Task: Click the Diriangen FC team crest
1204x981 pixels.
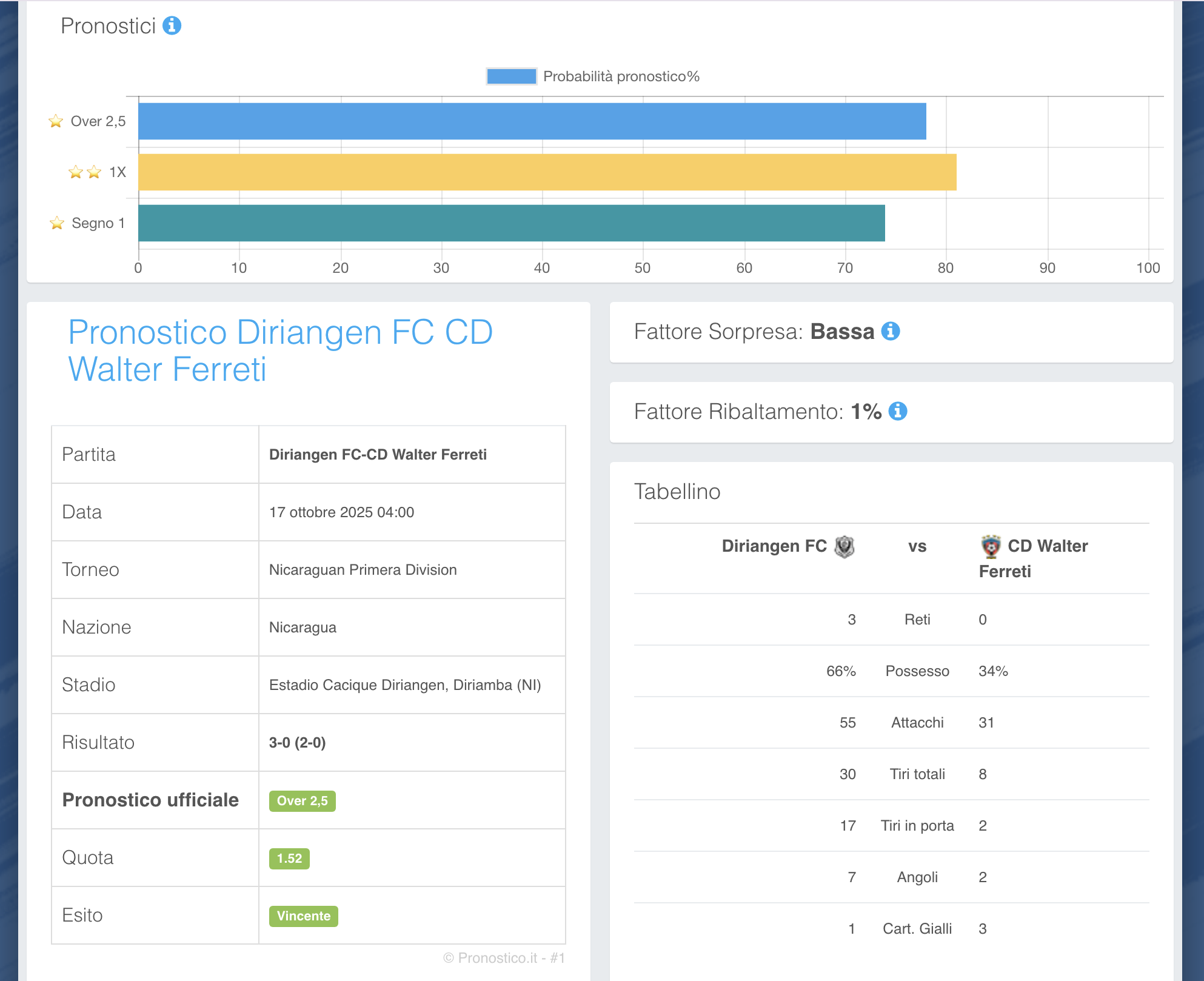Action: tap(844, 546)
